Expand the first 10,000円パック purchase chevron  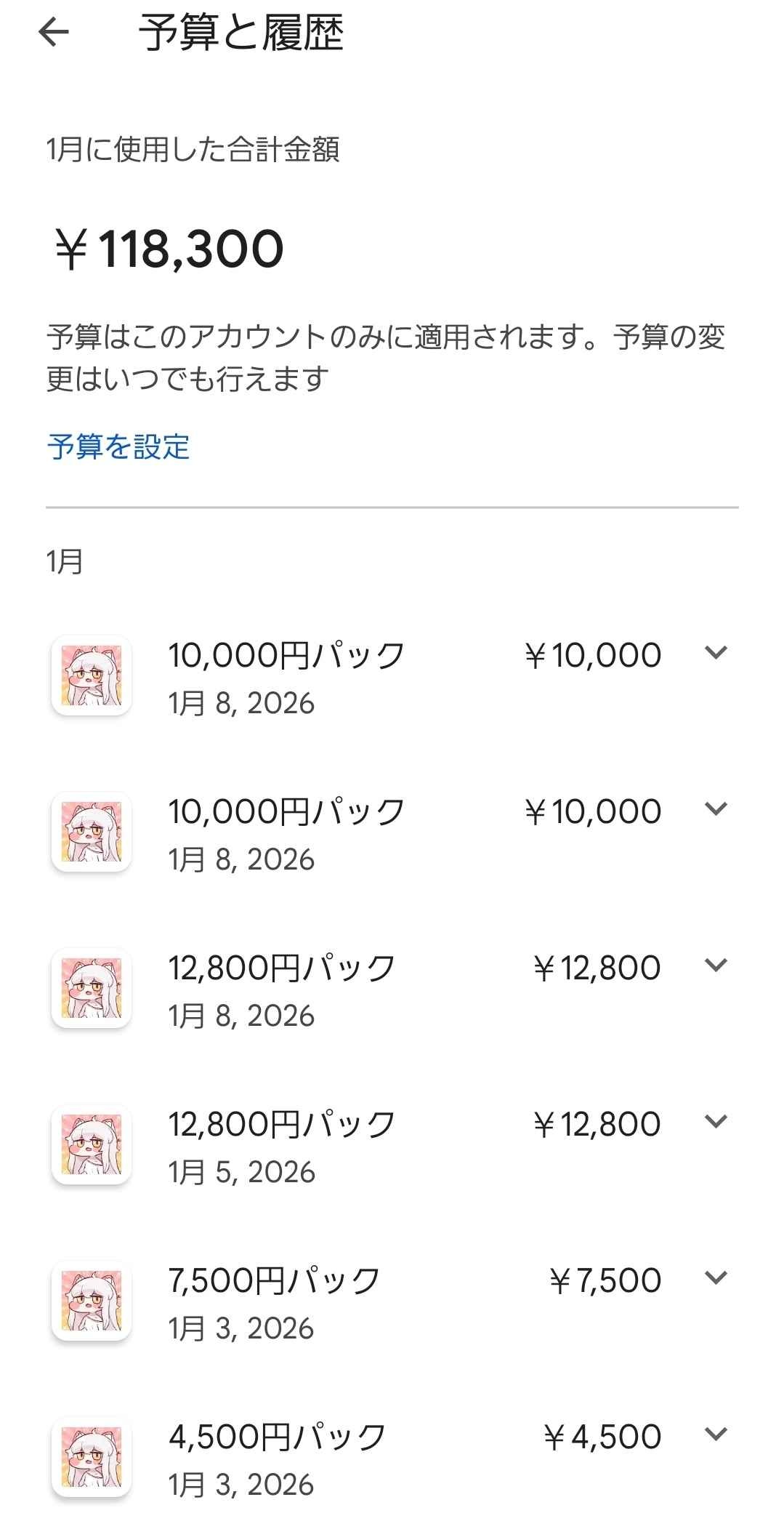click(716, 653)
